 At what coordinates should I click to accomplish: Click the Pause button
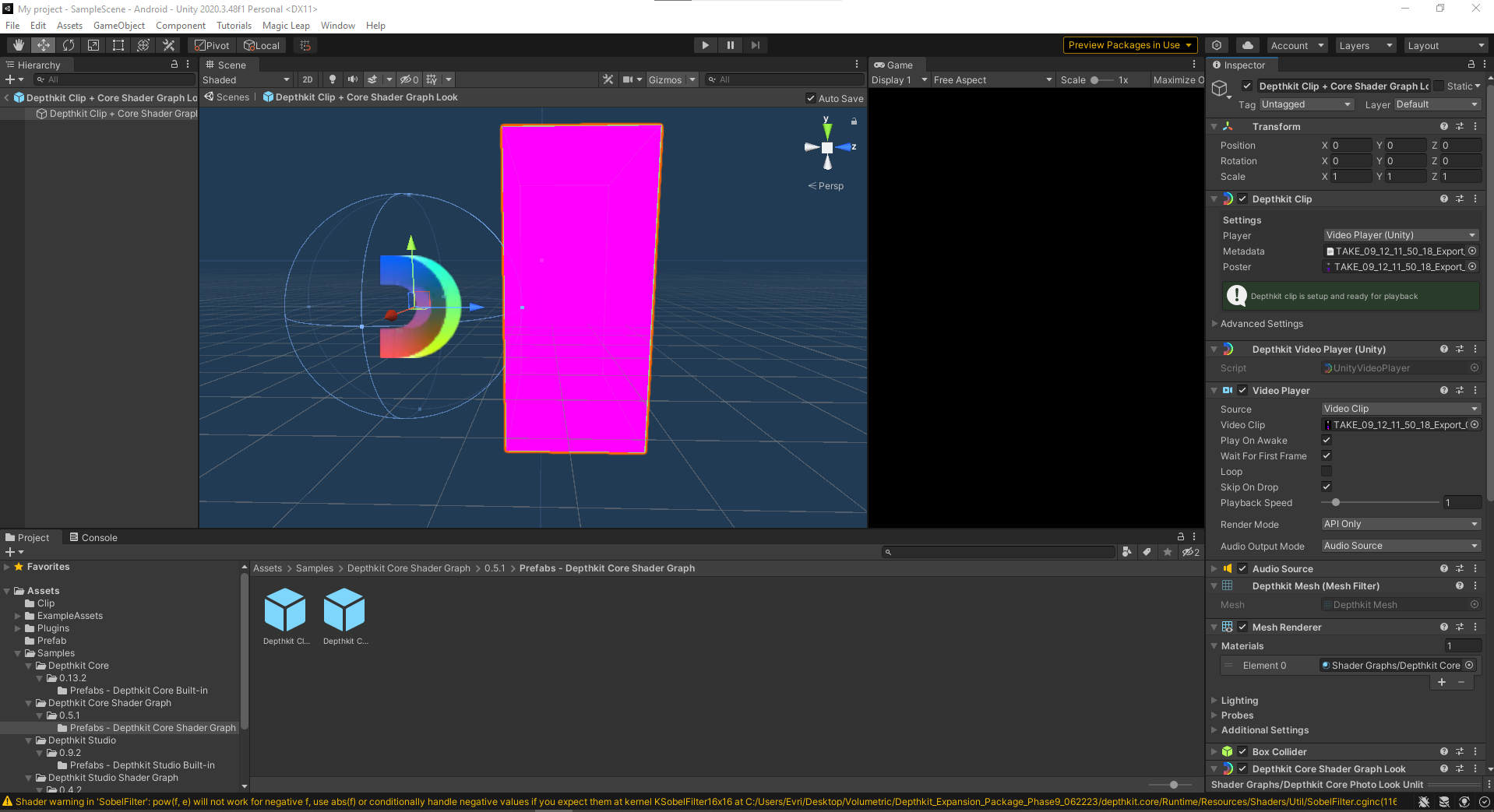tap(730, 45)
